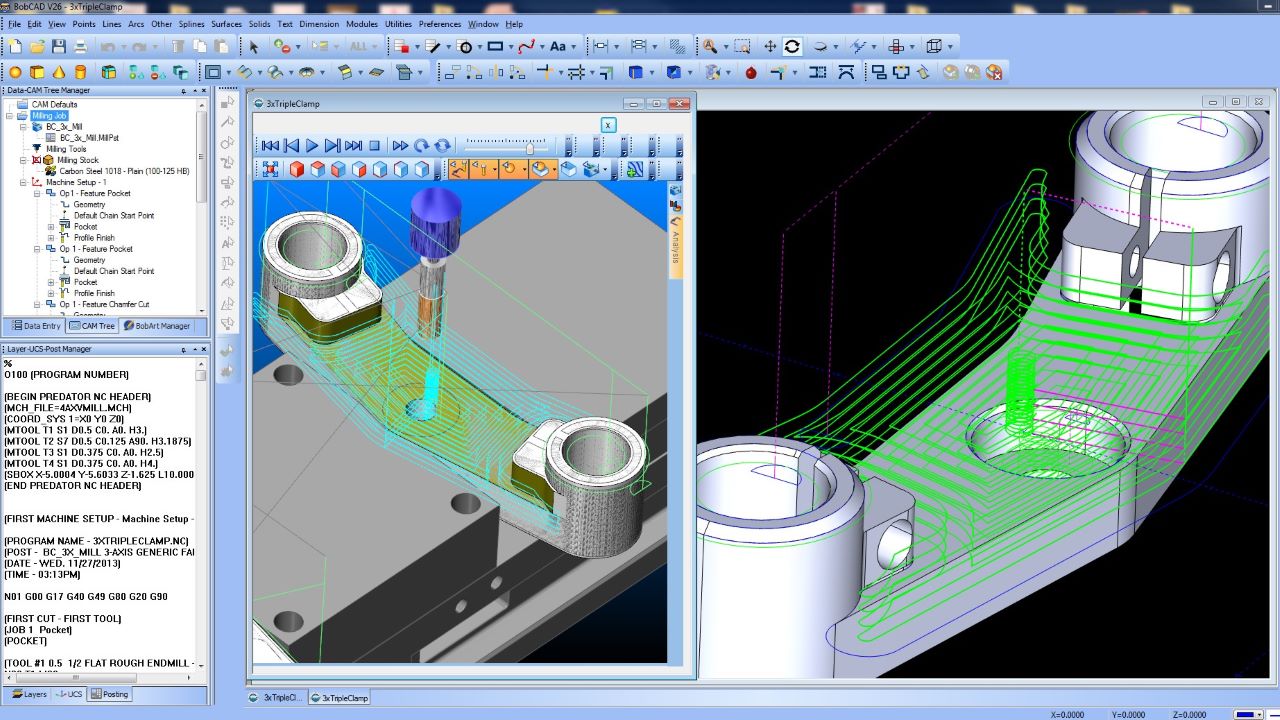Image resolution: width=1280 pixels, height=720 pixels.
Task: Toggle the stock display button in simulation
Action: pos(541,170)
